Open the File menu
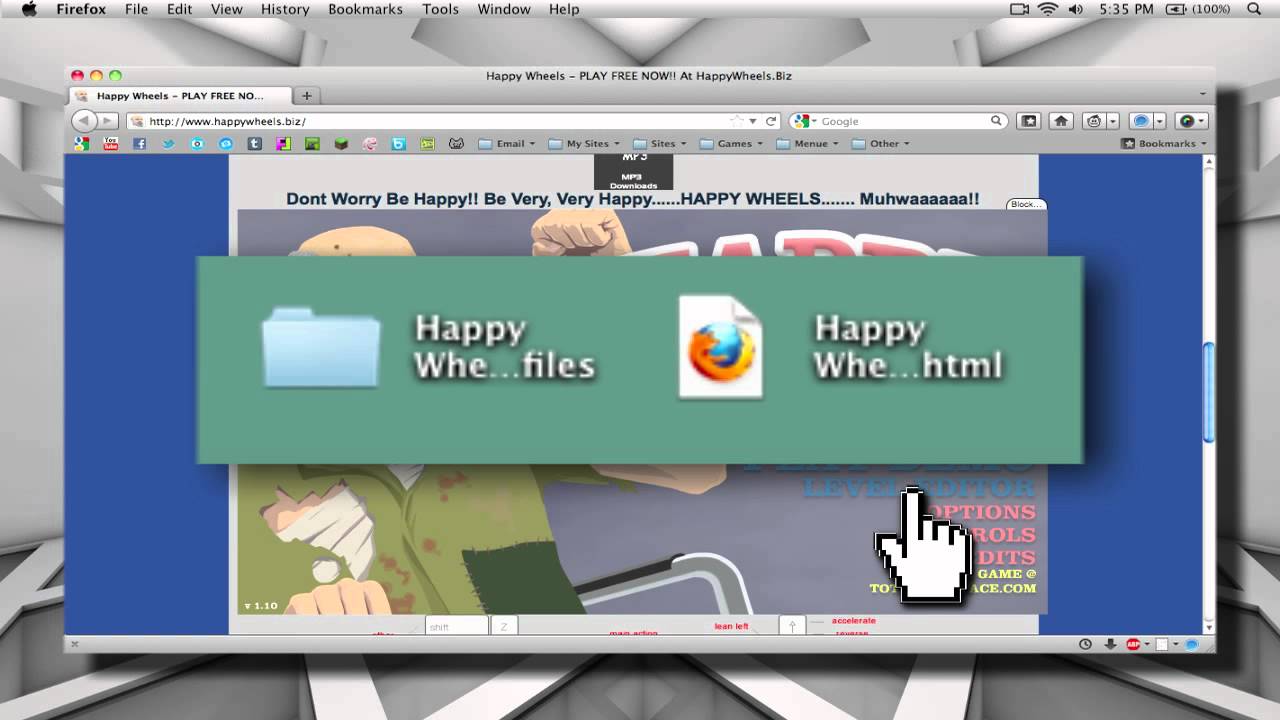Image resolution: width=1280 pixels, height=720 pixels. coord(136,9)
